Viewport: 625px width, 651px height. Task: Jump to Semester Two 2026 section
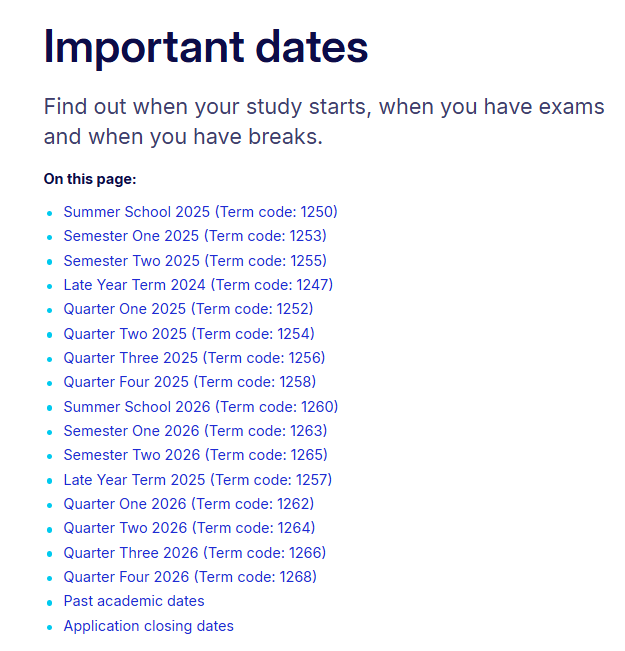point(195,455)
